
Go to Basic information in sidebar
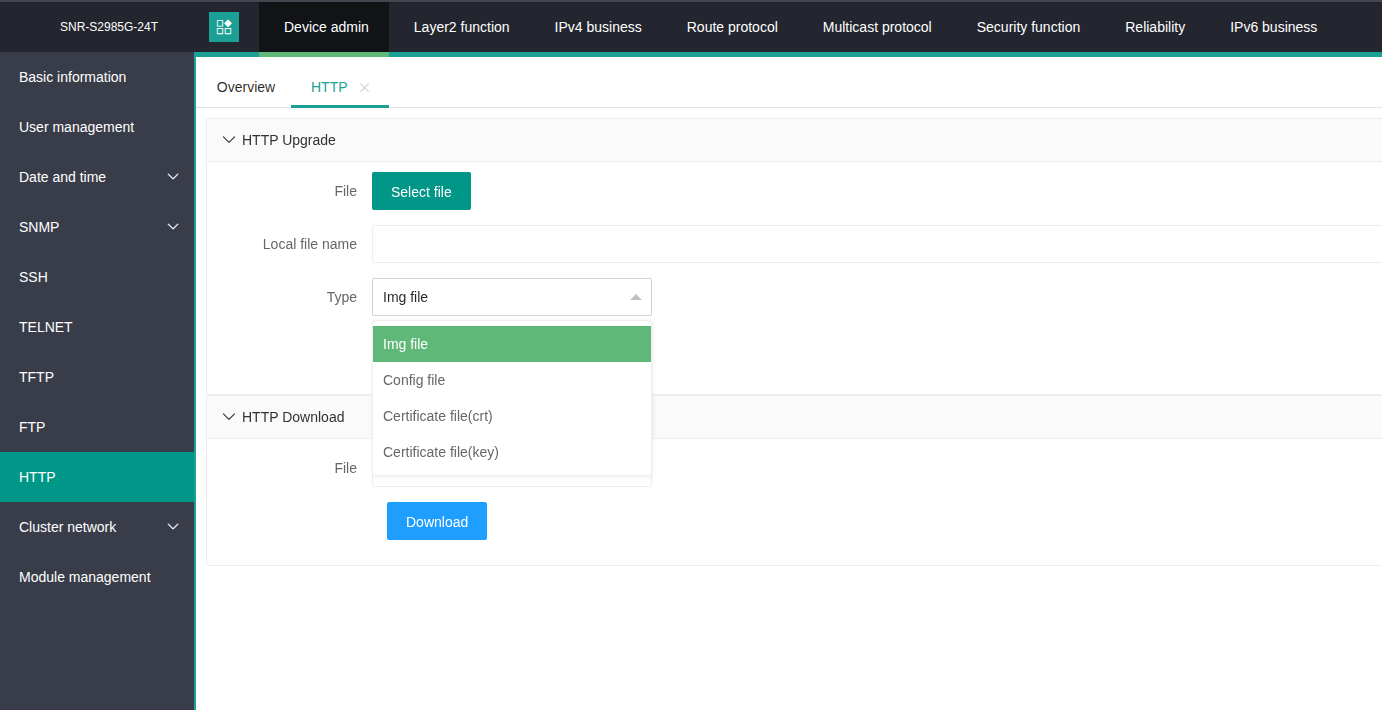[97, 77]
